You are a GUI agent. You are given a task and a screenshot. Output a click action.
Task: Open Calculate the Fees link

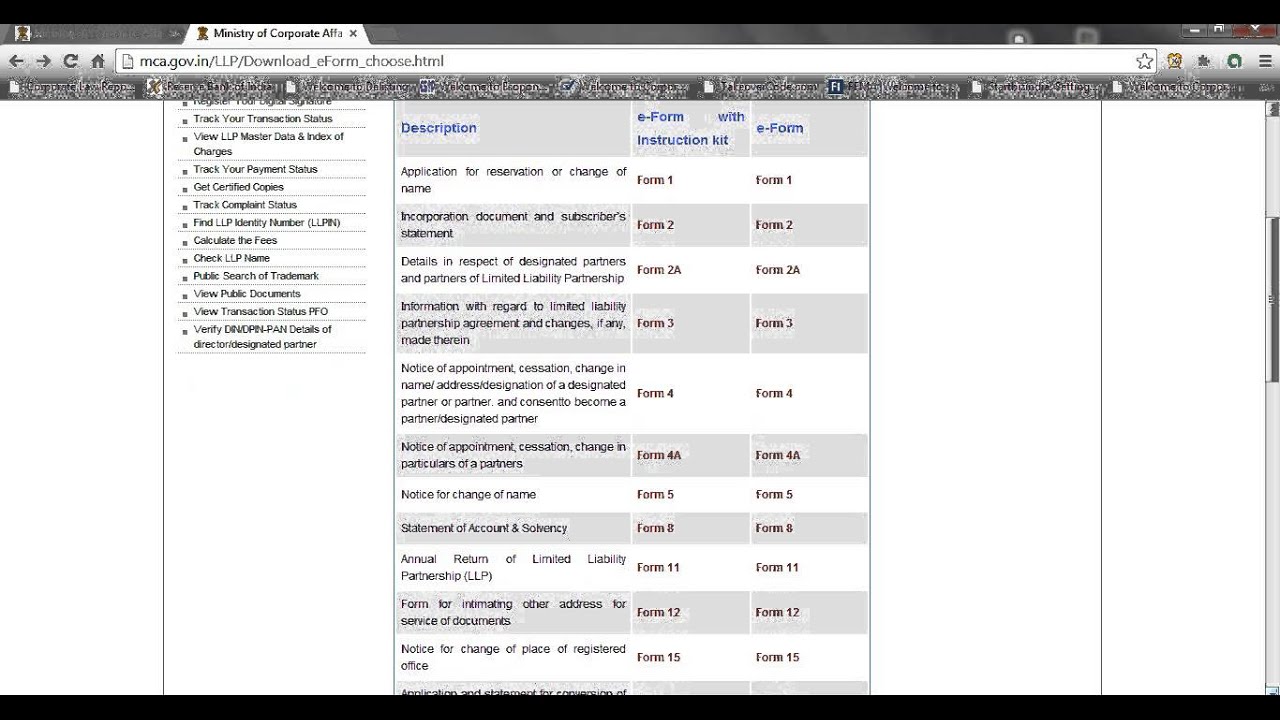click(x=235, y=241)
